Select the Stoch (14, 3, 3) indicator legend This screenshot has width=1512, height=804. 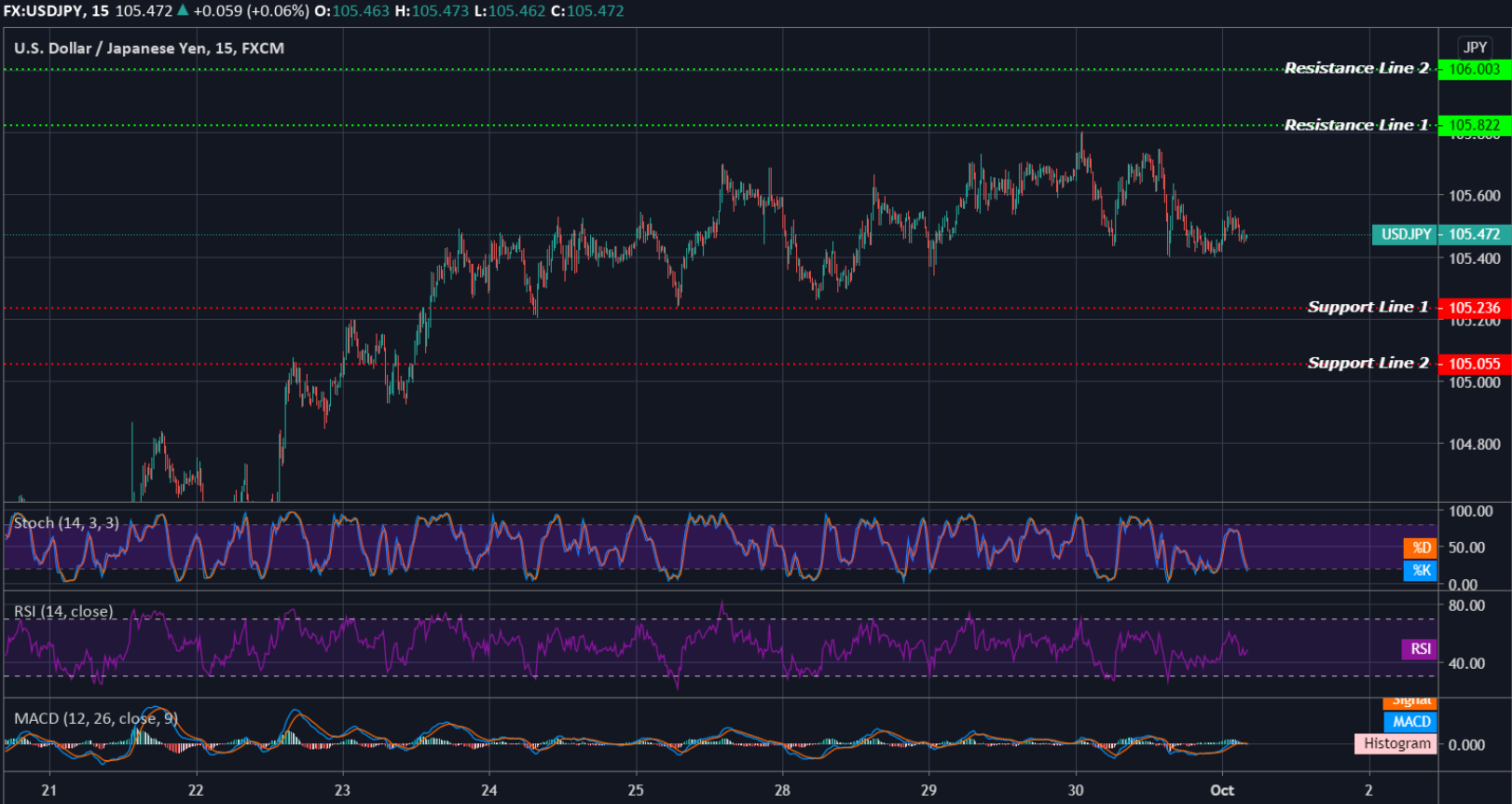pyautogui.click(x=66, y=523)
